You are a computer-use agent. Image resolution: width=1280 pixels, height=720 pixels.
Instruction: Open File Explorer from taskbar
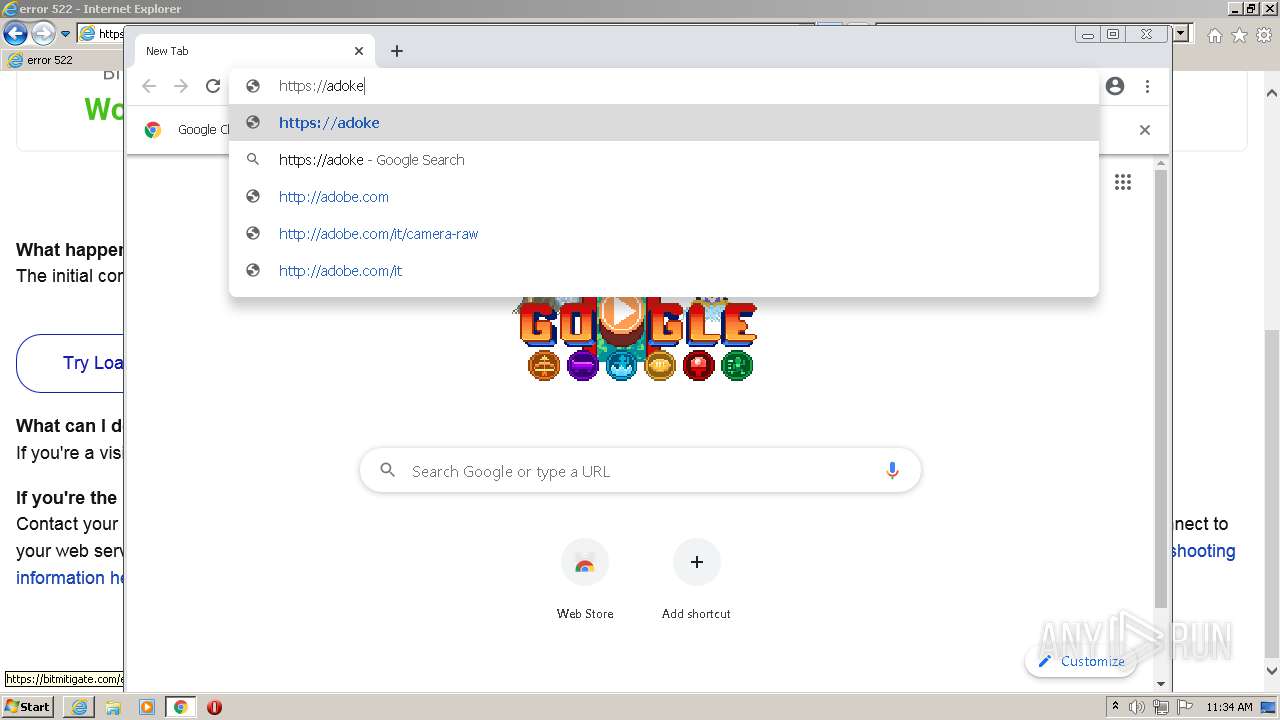113,707
